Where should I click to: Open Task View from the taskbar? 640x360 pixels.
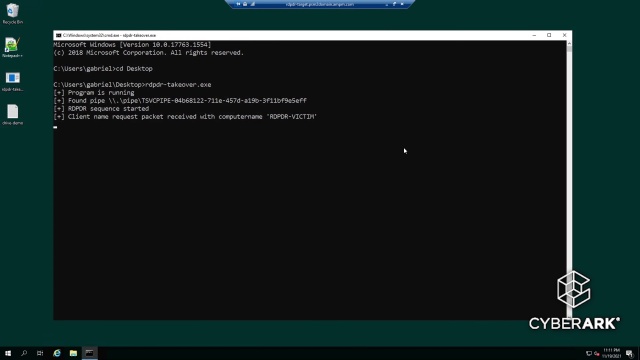40,353
